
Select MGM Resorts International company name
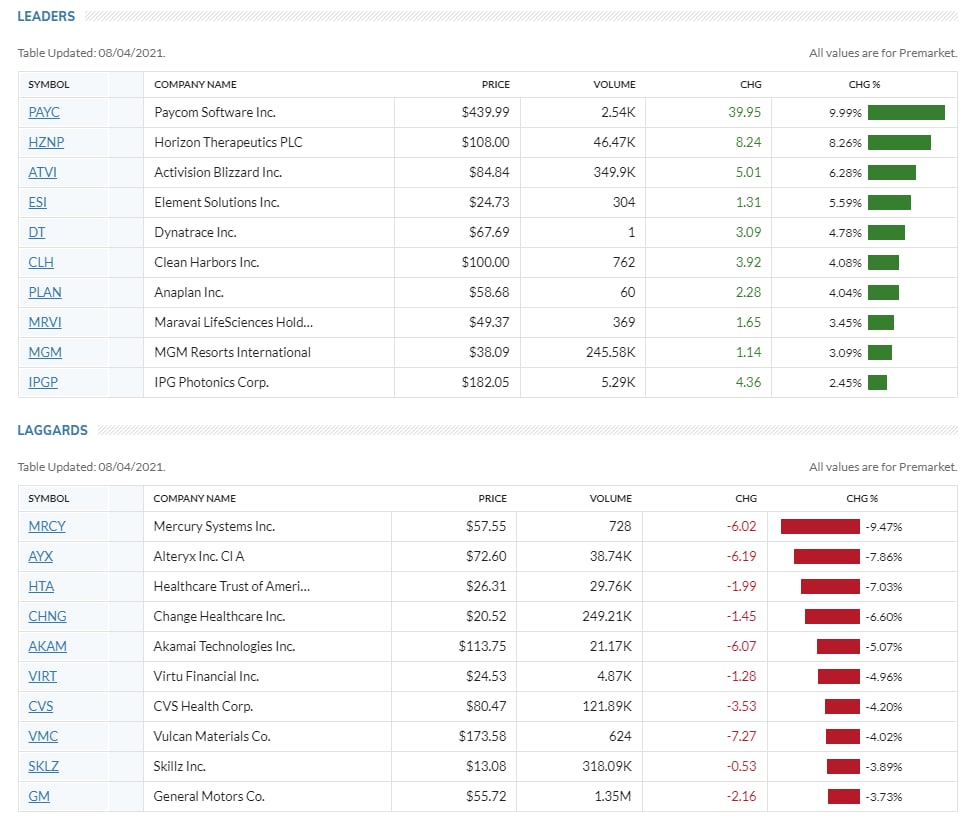[x=232, y=352]
